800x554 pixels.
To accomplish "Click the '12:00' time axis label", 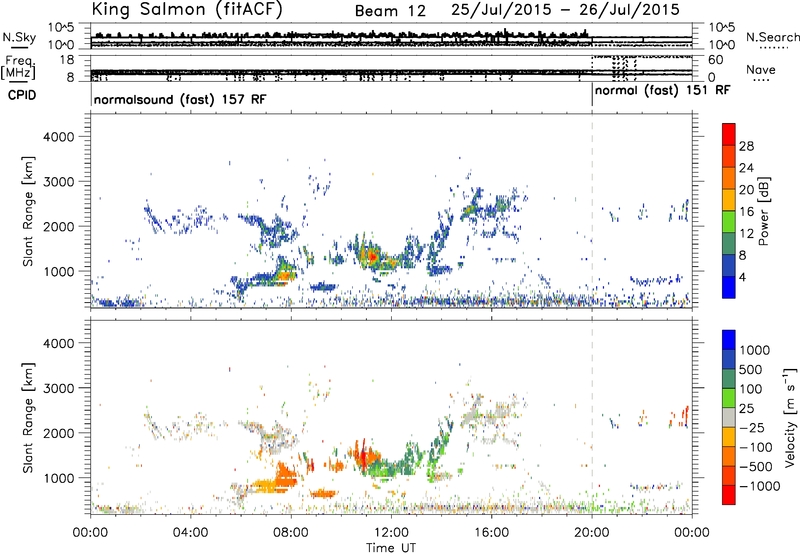I will pyautogui.click(x=391, y=533).
